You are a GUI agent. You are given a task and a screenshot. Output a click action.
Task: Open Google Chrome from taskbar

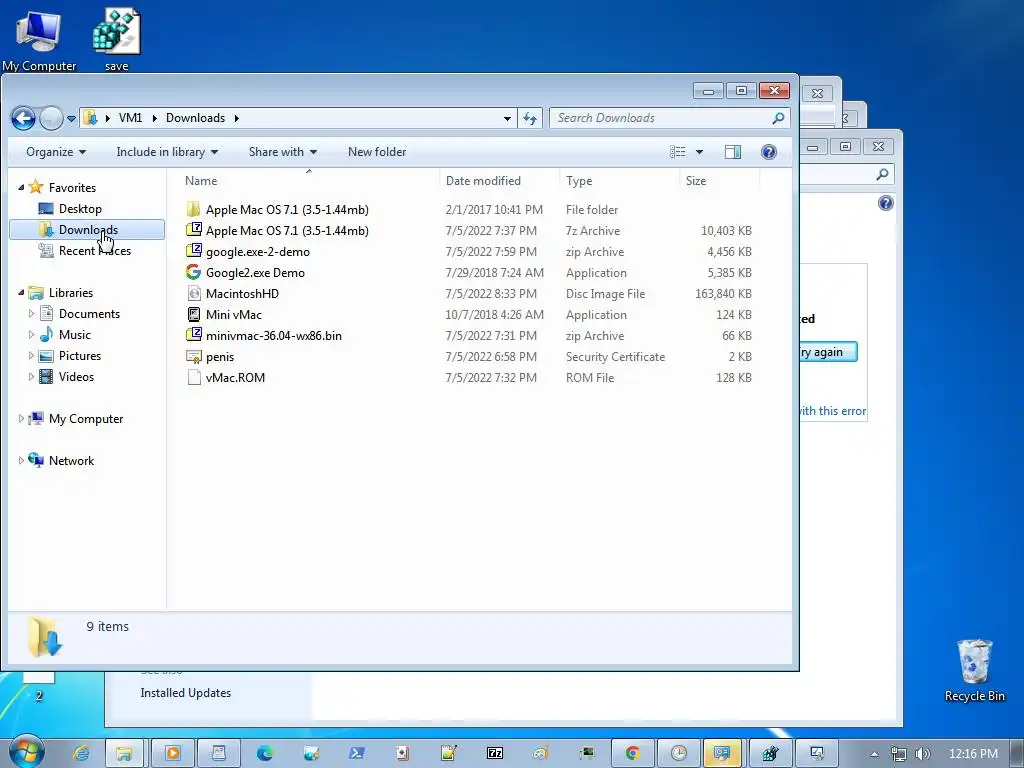632,753
